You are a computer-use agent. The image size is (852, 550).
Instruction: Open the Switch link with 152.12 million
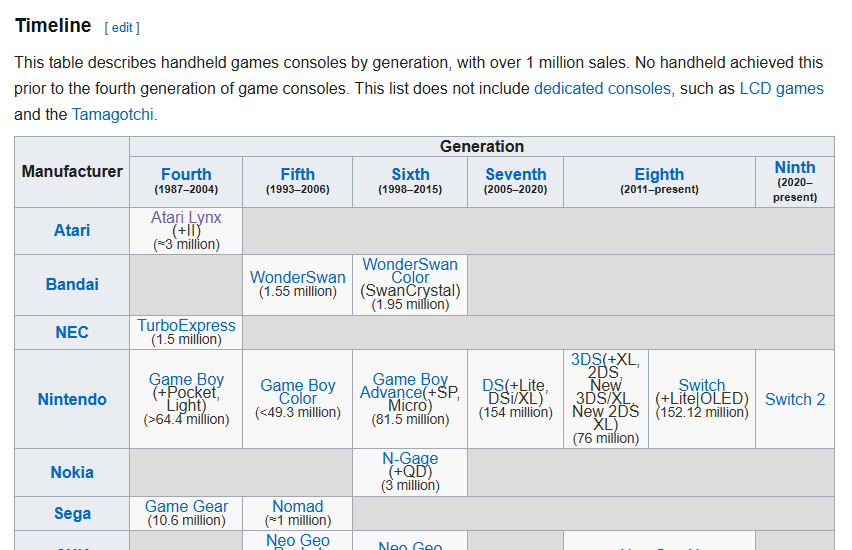point(701,385)
